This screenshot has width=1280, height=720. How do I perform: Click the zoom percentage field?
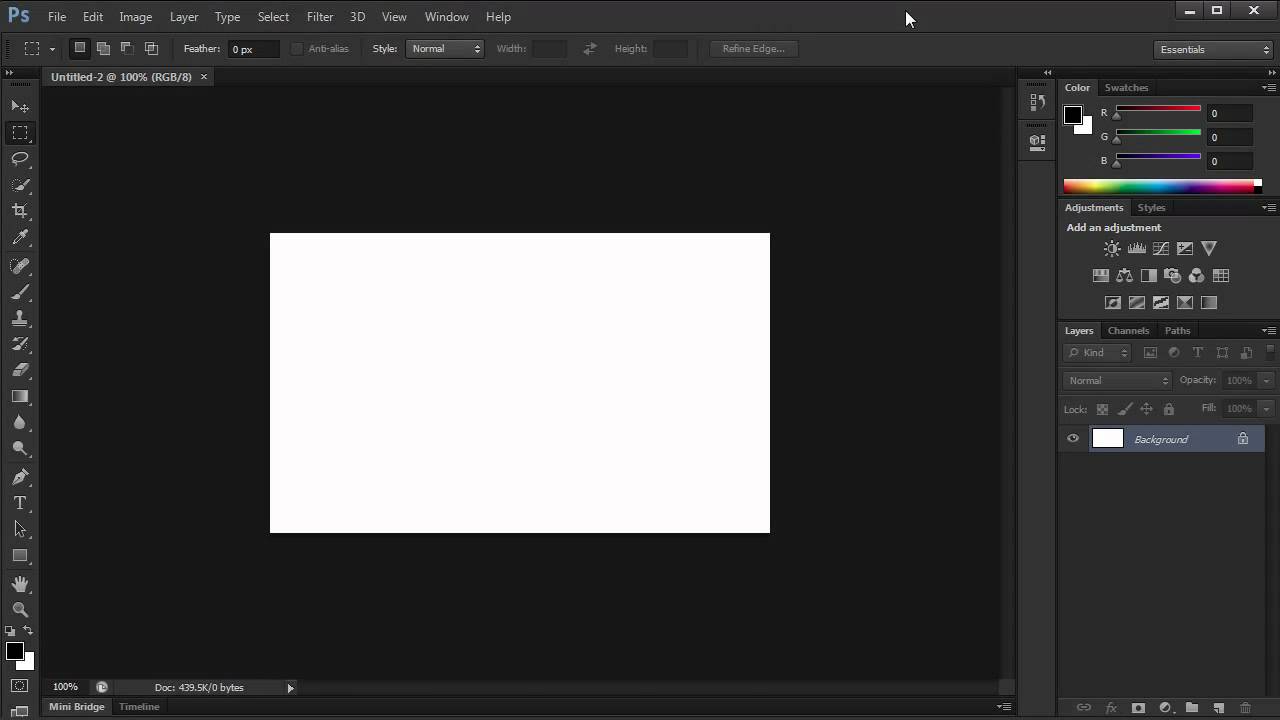pos(65,687)
